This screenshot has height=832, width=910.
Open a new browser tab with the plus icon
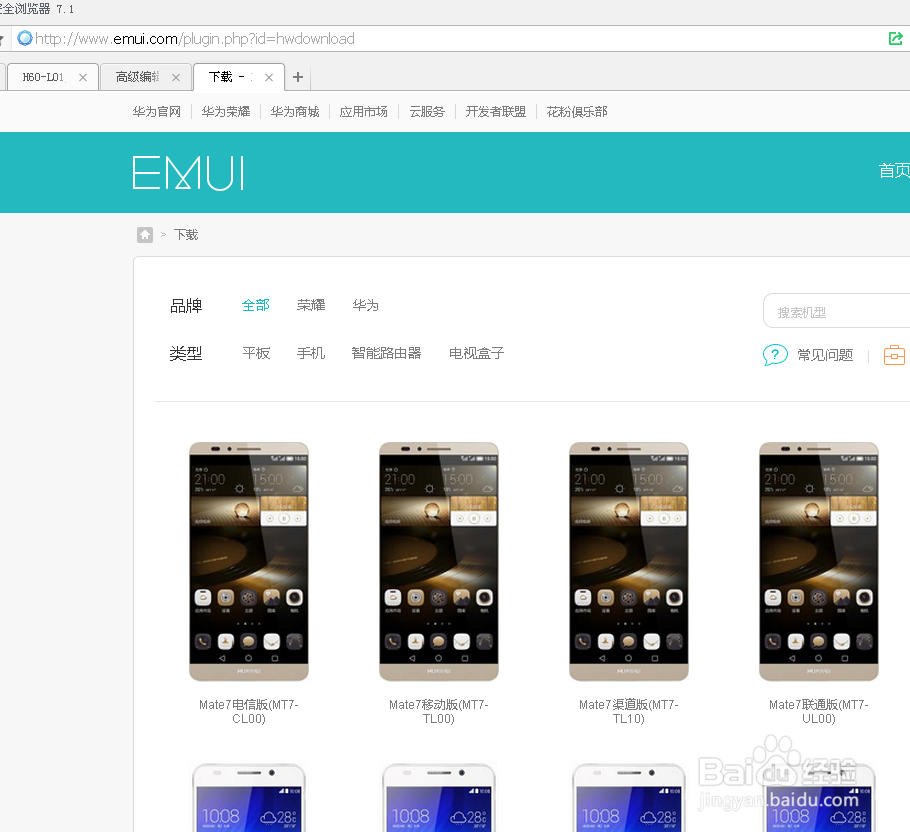(x=297, y=76)
